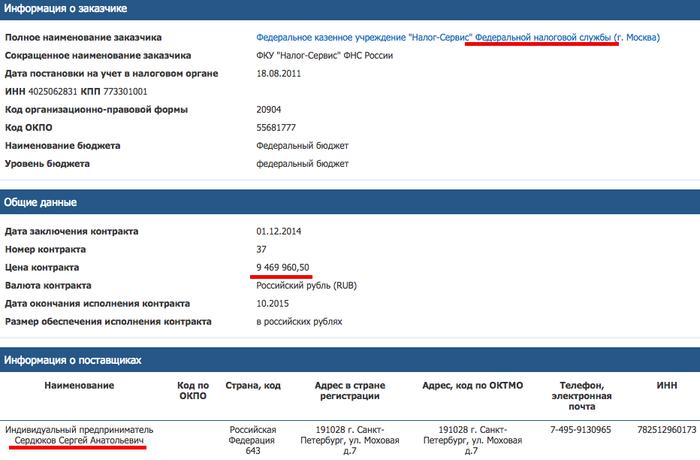Click the tax registration date 18.08.2011

(x=279, y=74)
